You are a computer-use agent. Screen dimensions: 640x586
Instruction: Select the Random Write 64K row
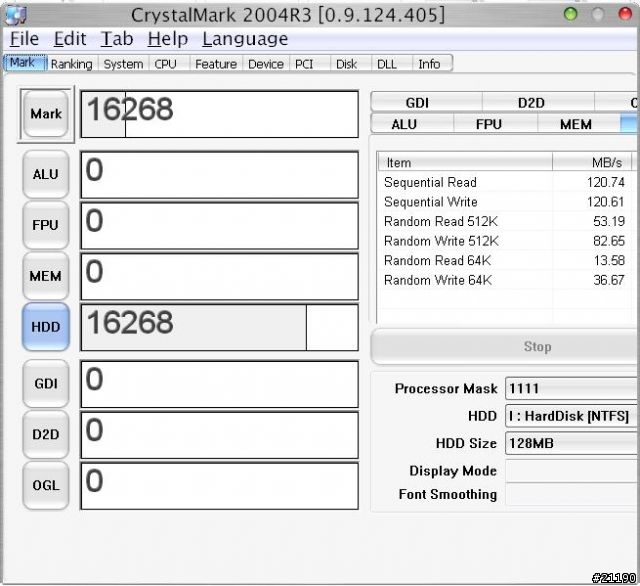[x=505, y=280]
